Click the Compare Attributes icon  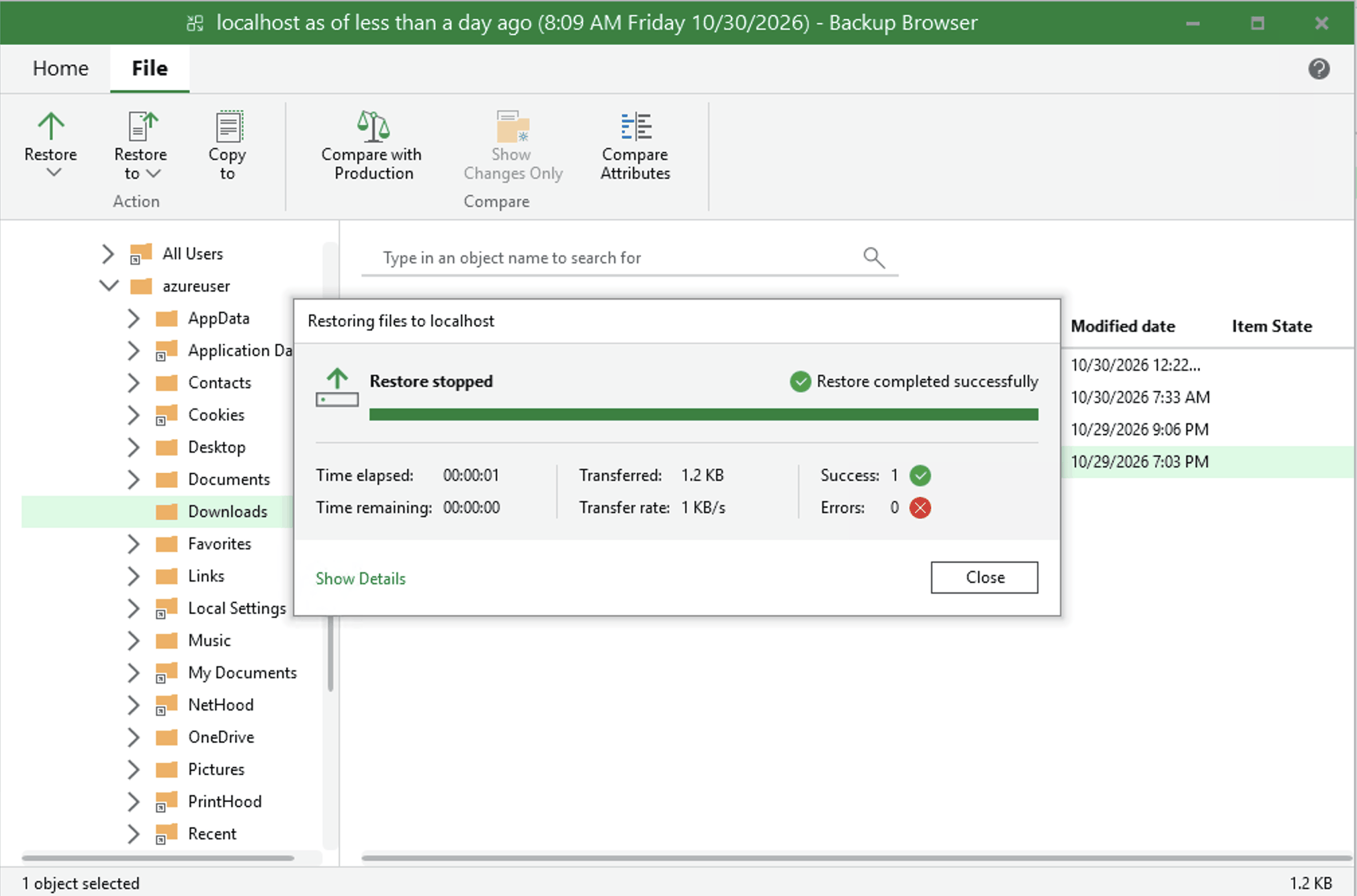636,126
